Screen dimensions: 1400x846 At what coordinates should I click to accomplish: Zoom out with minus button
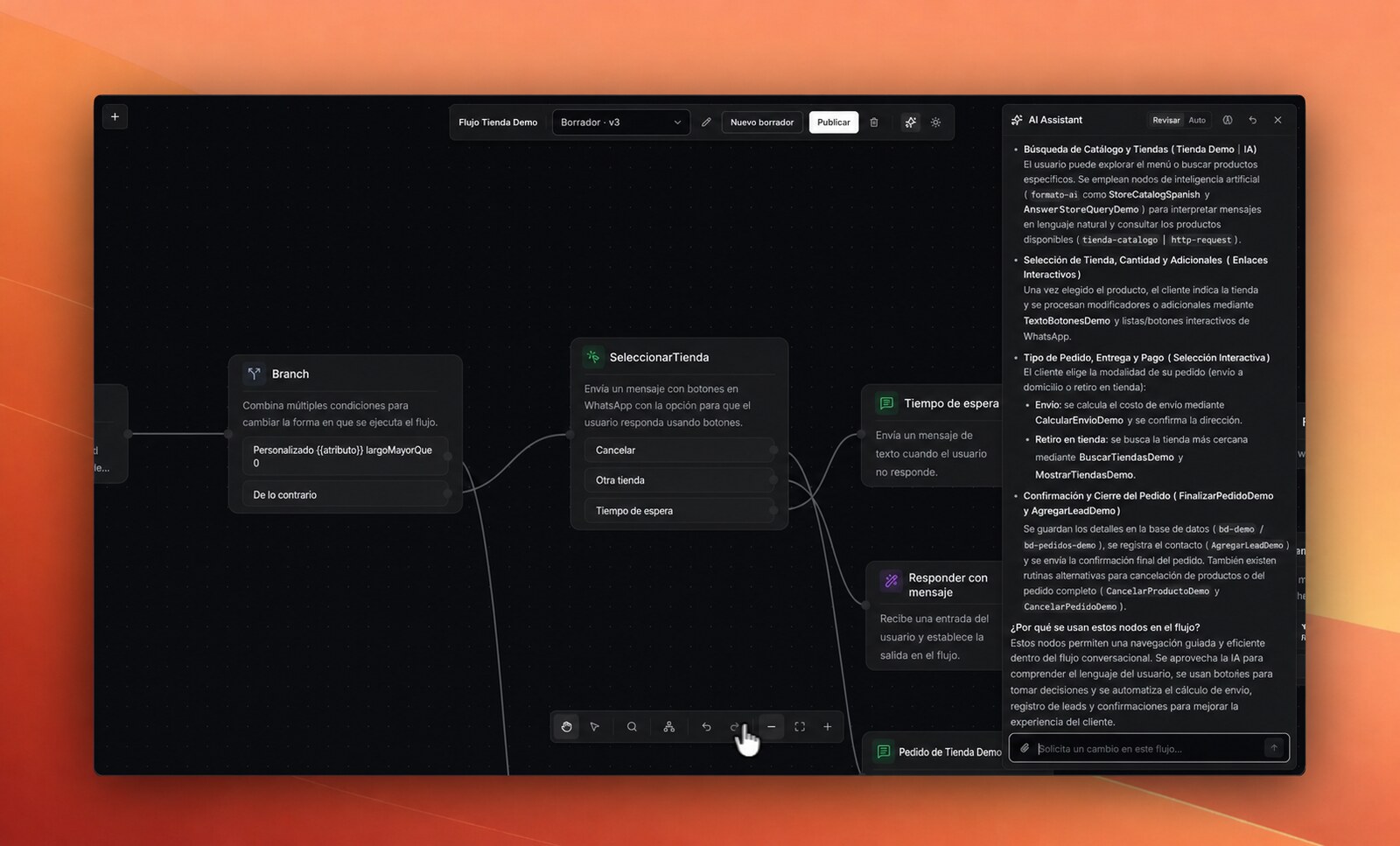[x=771, y=727]
